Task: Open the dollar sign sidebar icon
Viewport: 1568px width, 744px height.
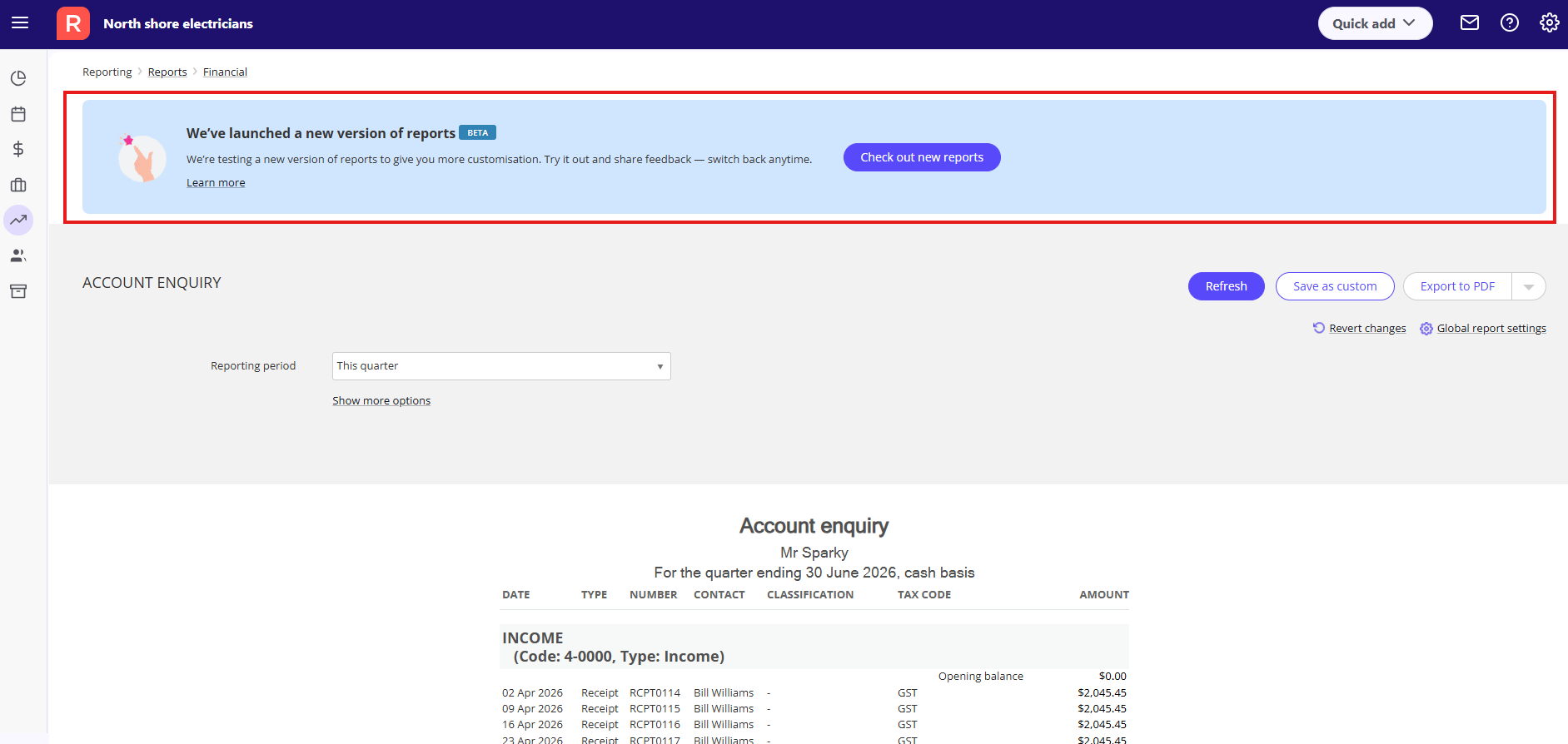Action: pyautogui.click(x=18, y=149)
